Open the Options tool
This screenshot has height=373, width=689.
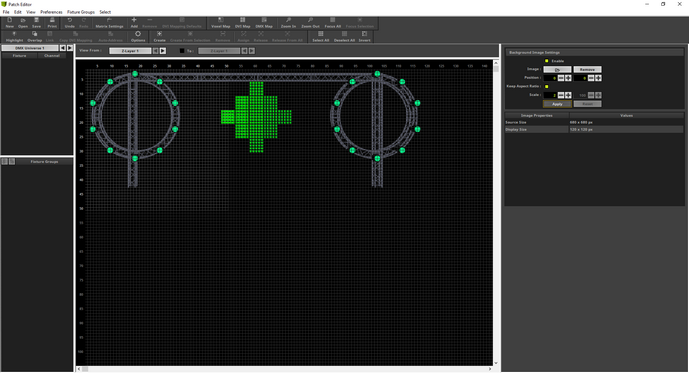tap(138, 37)
